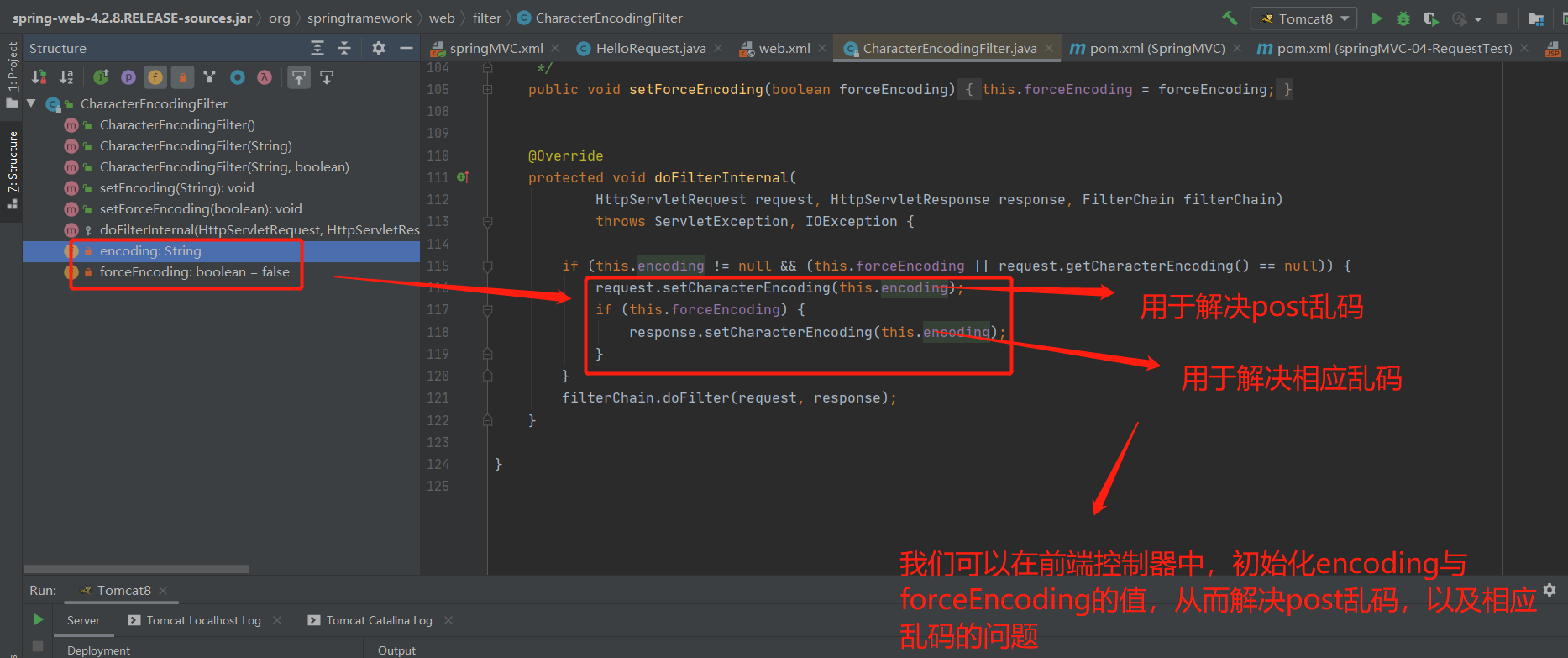This screenshot has height=658, width=1568.
Task: Switch to web.xml tab
Action: 784,48
